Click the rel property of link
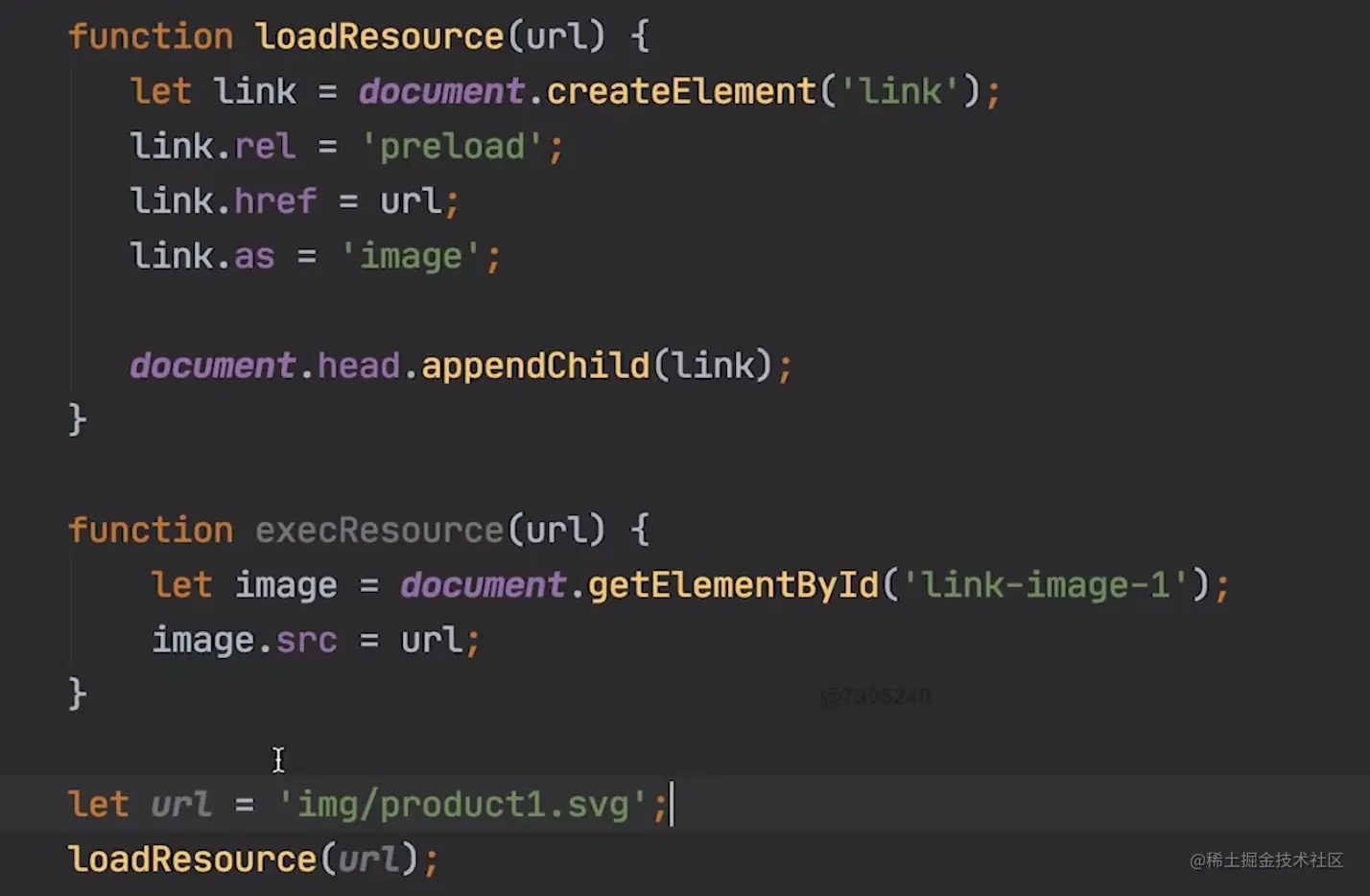The width and height of the screenshot is (1370, 896). [x=265, y=147]
